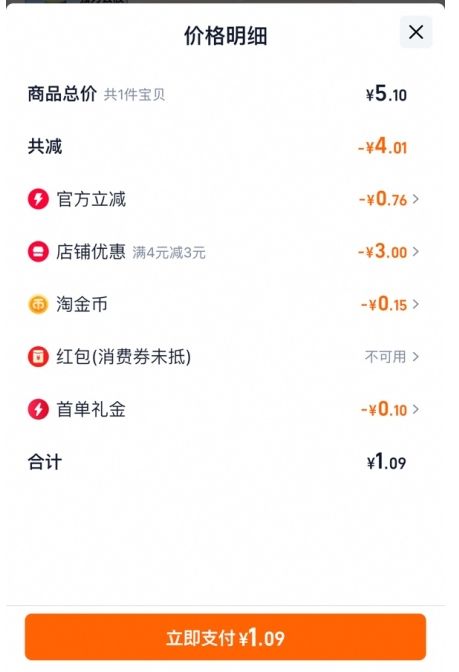Tap the 红包(消费券未抵) label
Screen dimensions: 459x672
pos(124,357)
